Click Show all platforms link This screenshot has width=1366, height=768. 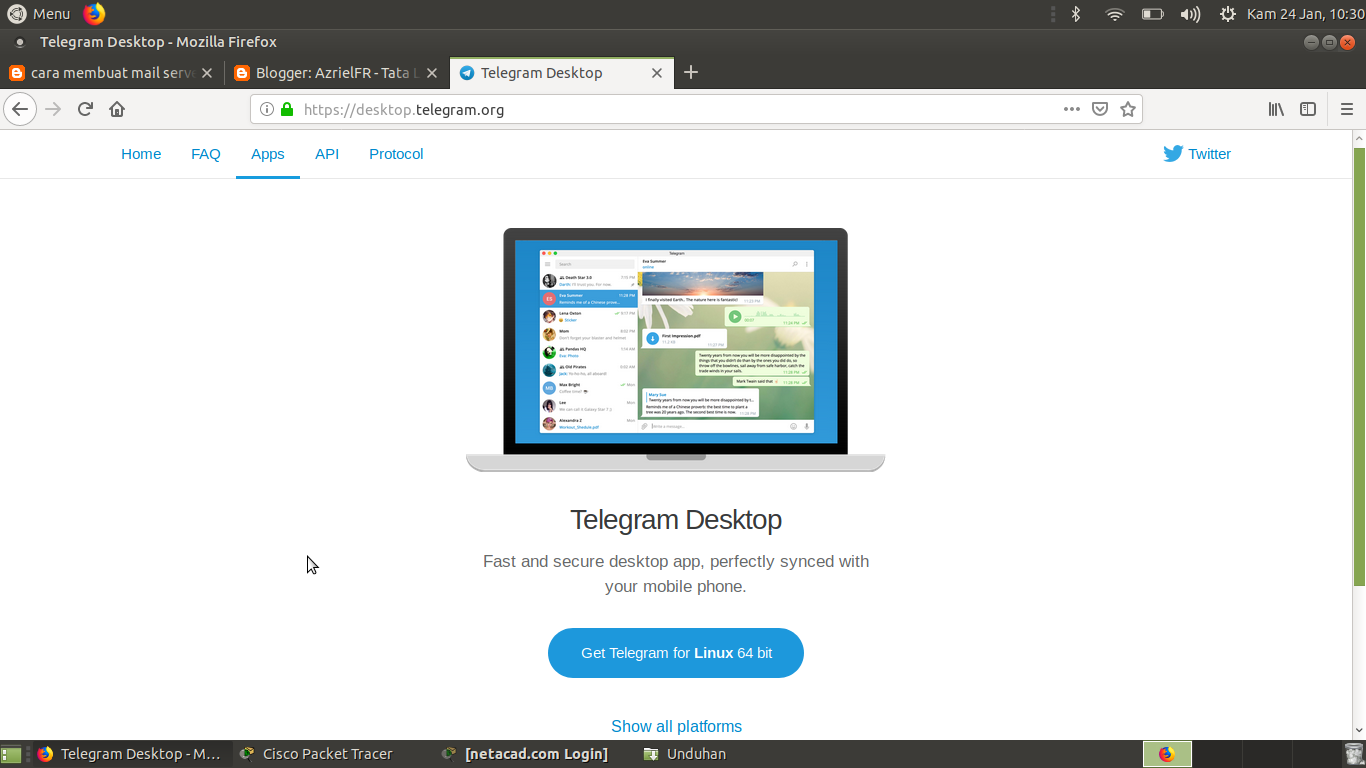pos(676,726)
